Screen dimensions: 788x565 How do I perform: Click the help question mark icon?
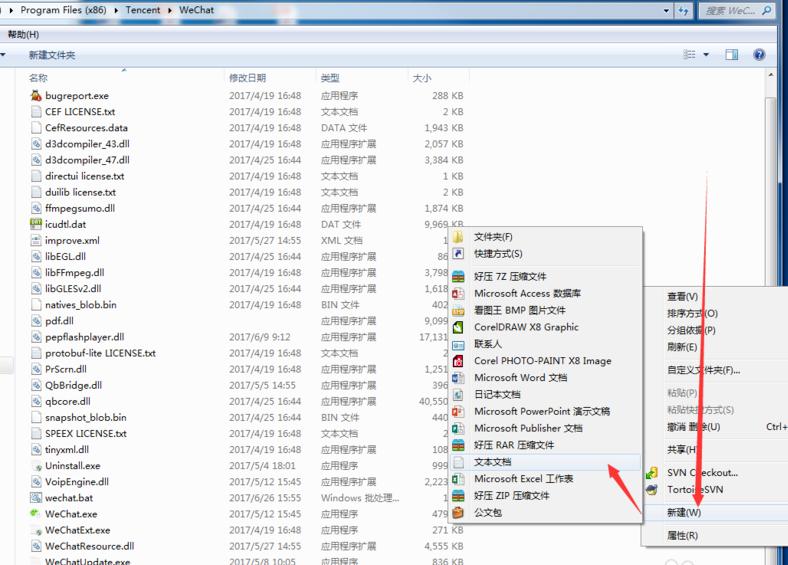coord(760,55)
